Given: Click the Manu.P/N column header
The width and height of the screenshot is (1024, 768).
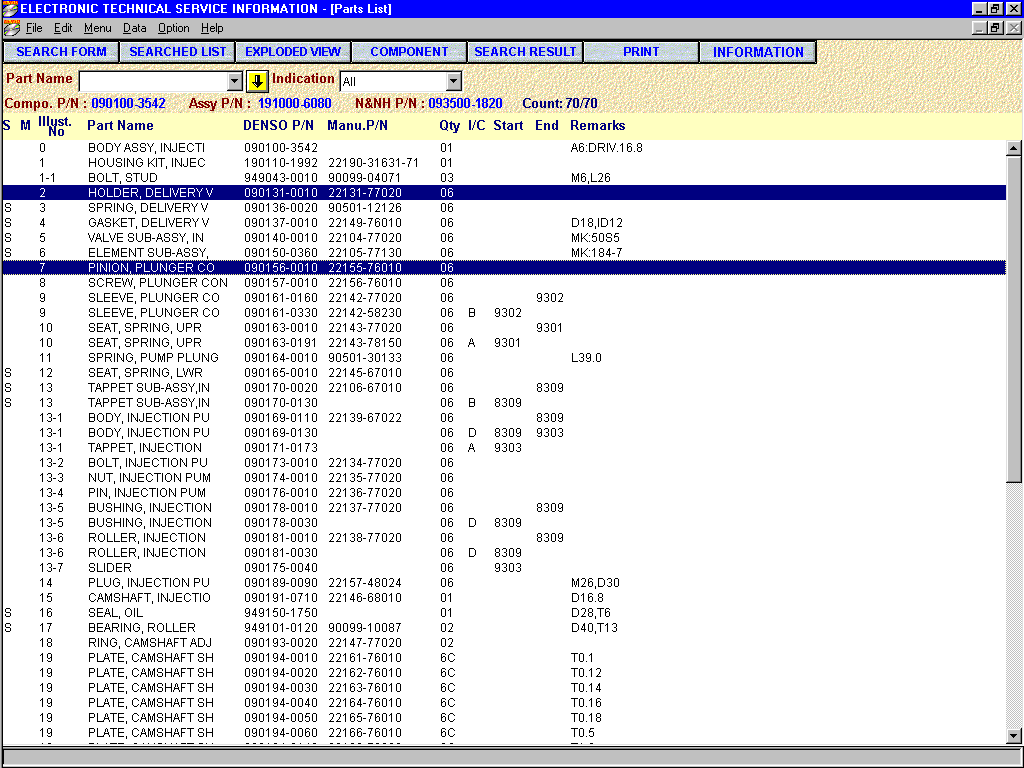Looking at the screenshot, I should coord(357,125).
